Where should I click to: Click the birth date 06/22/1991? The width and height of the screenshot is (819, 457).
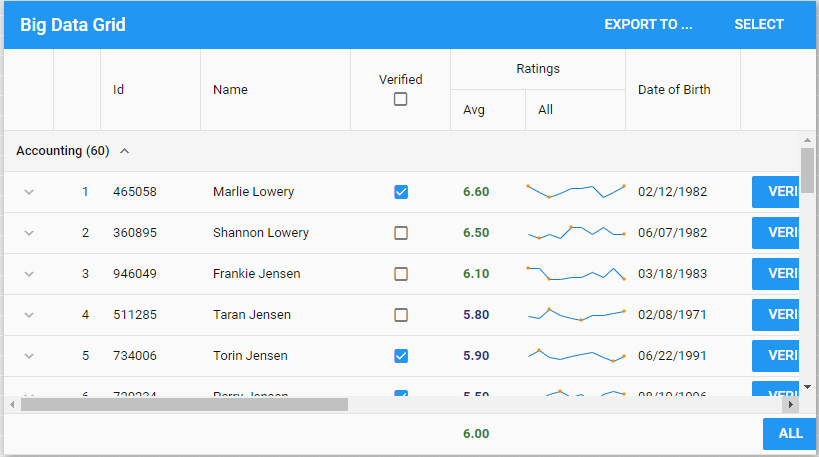[672, 356]
